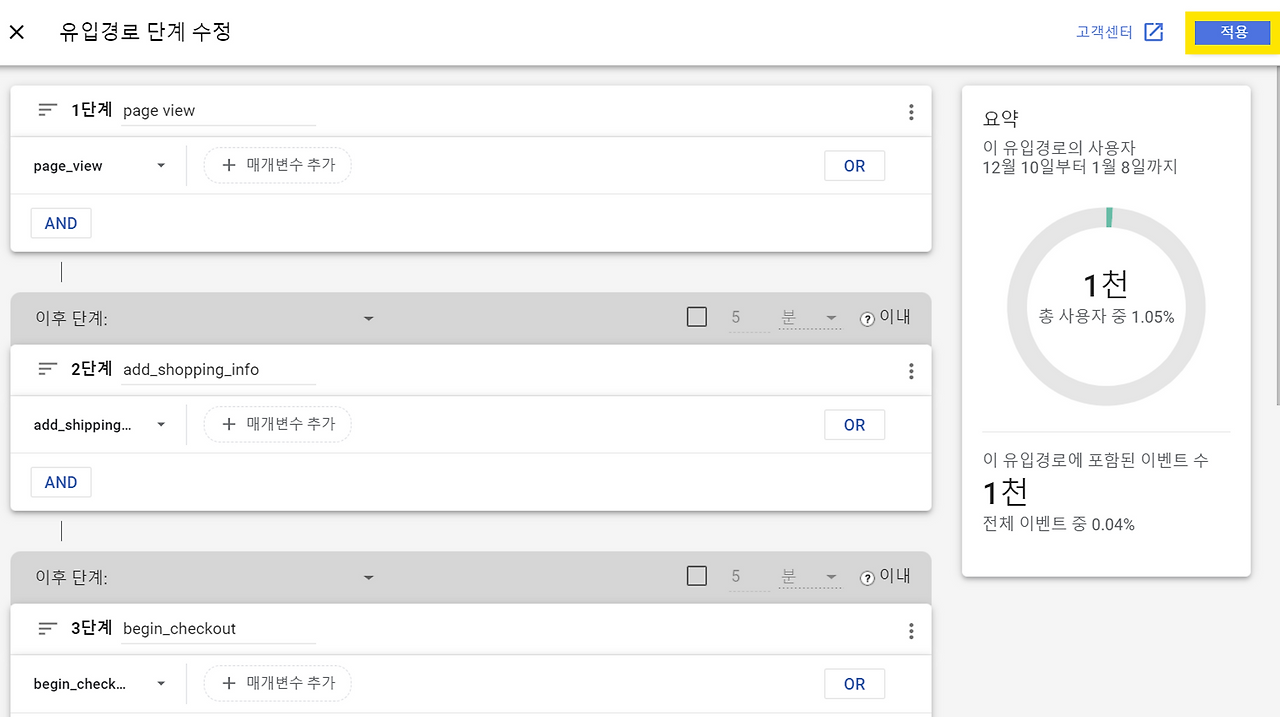Open three-dot menu for step 1
Image resolution: width=1280 pixels, height=717 pixels.
click(910, 112)
